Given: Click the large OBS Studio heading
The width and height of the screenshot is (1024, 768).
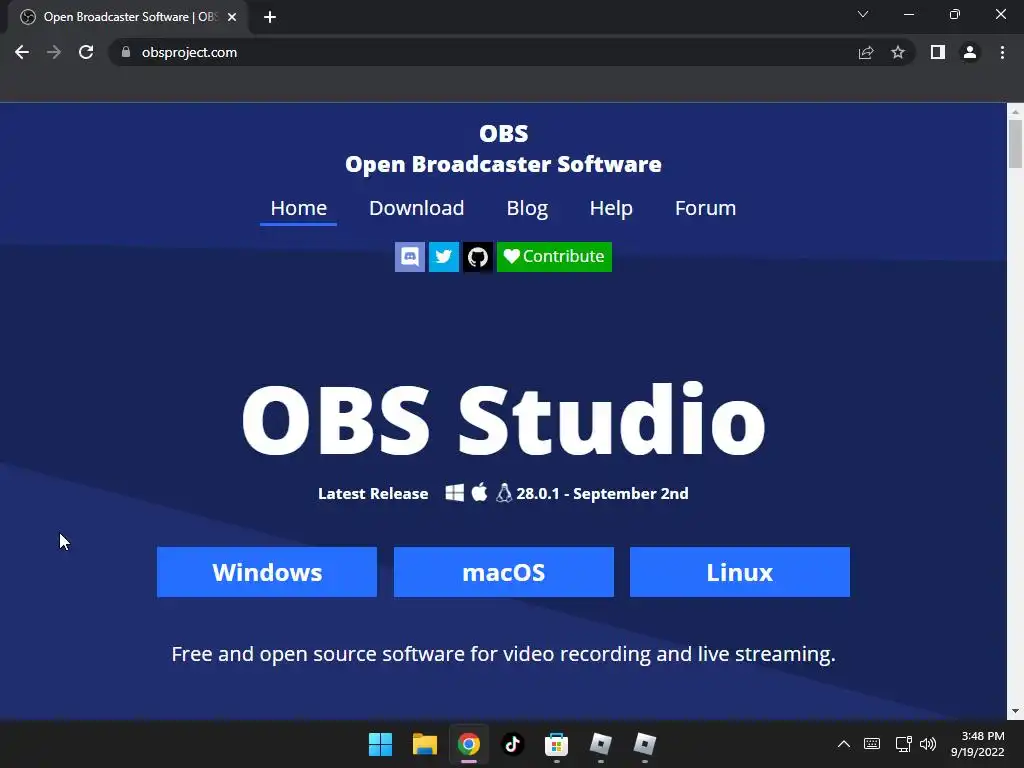Looking at the screenshot, I should (504, 420).
